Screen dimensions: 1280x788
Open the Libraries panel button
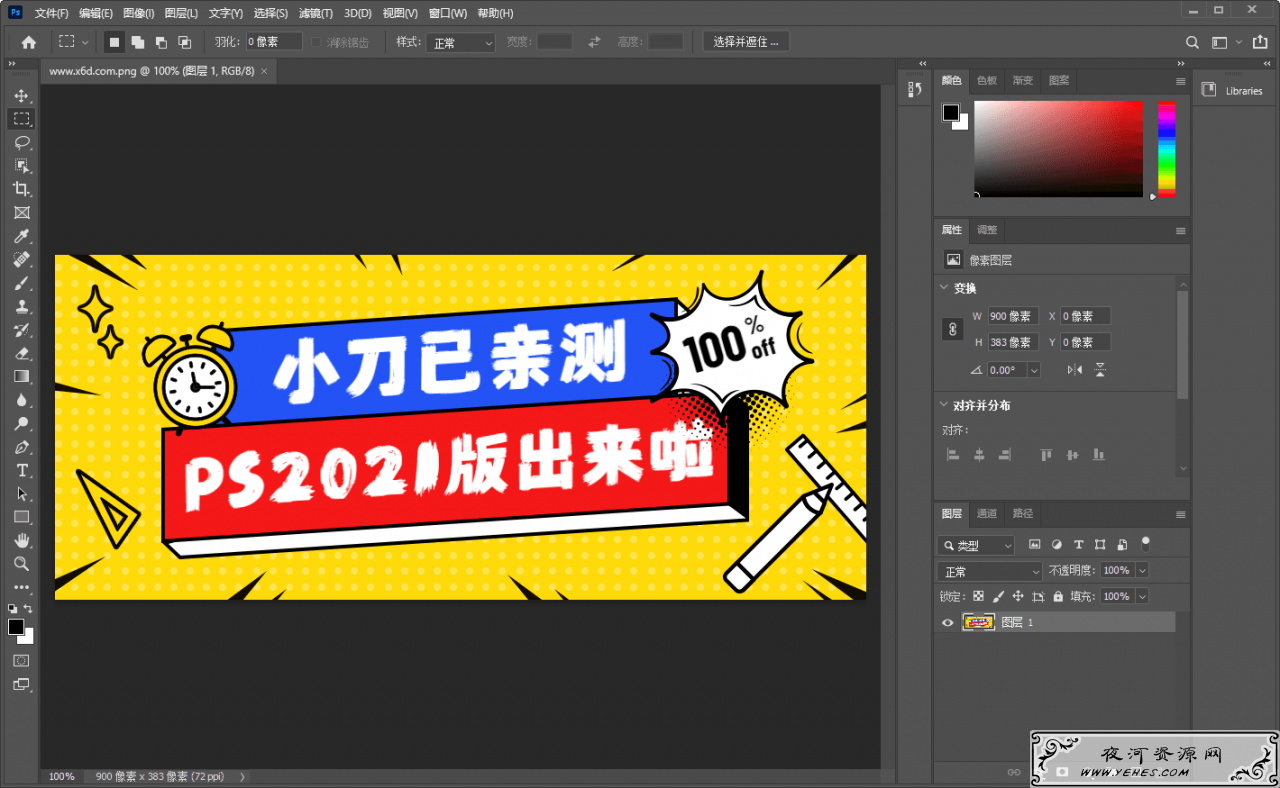(x=1234, y=91)
